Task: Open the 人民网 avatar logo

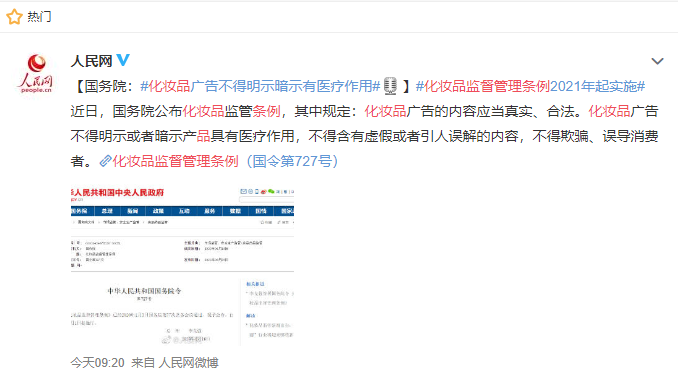Action: pyautogui.click(x=36, y=73)
